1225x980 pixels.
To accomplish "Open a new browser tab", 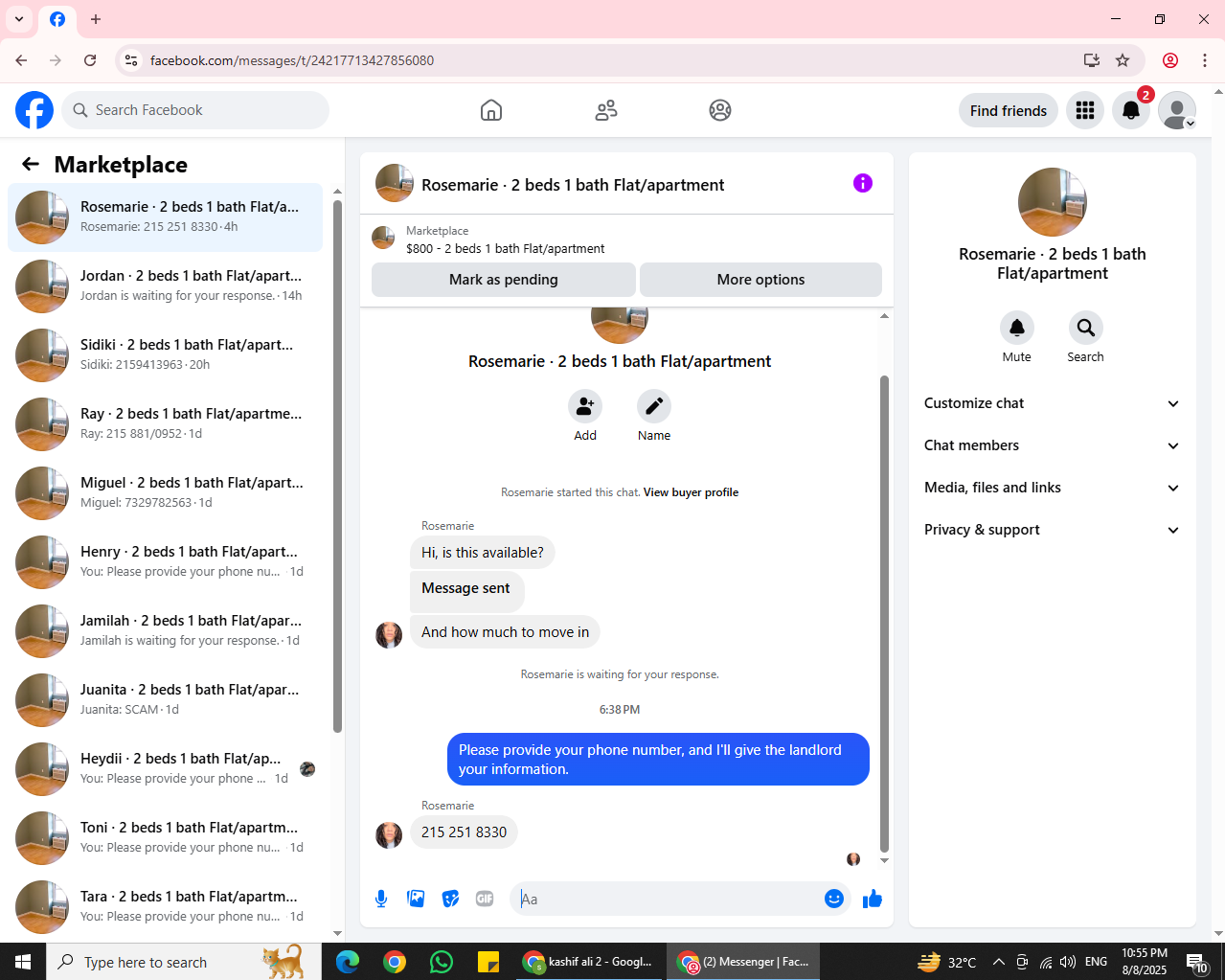I will pos(96,19).
